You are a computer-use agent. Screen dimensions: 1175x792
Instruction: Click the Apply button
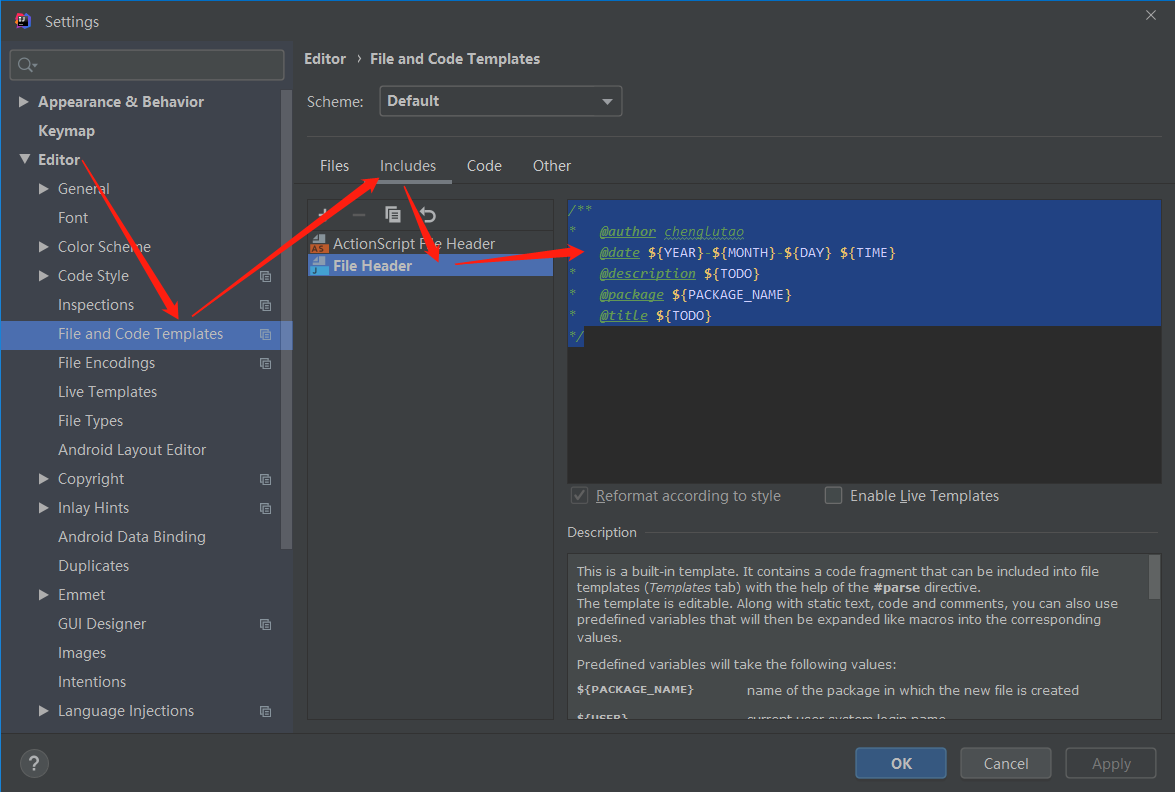1111,763
